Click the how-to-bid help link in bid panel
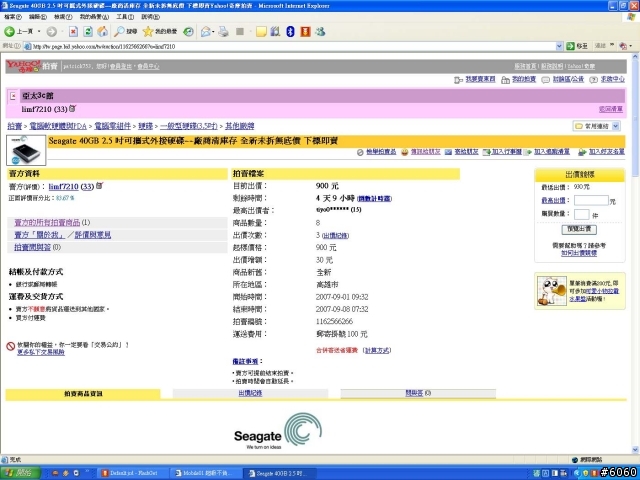The width and height of the screenshot is (640, 480). pyautogui.click(x=579, y=253)
